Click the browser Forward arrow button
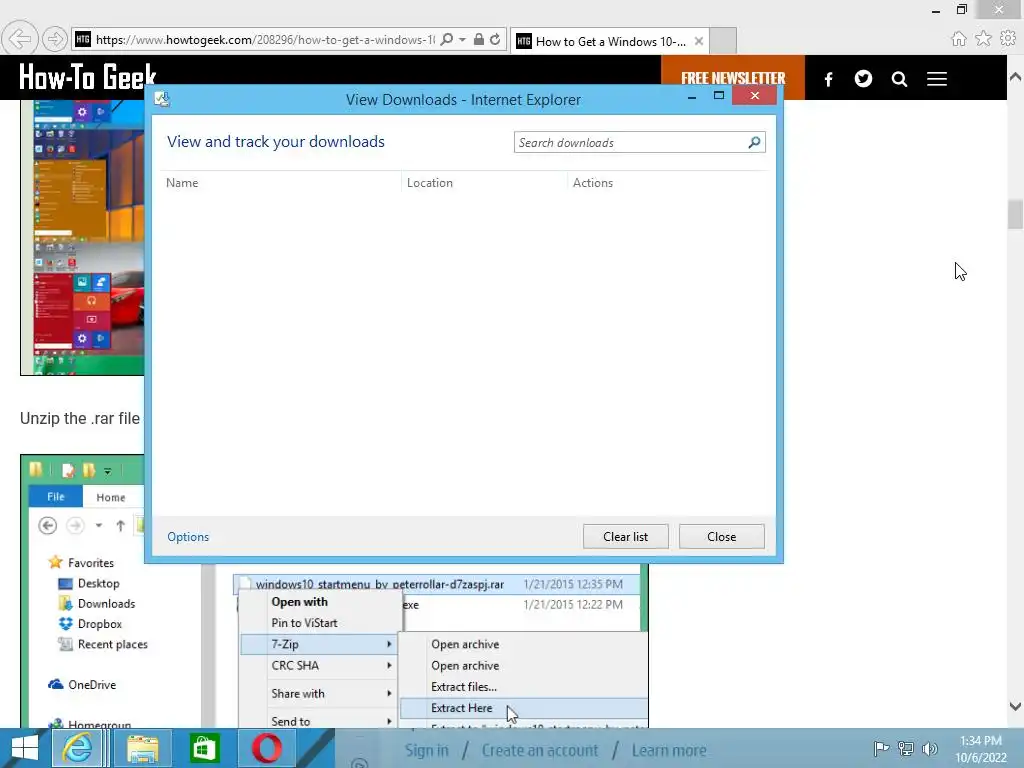Image resolution: width=1024 pixels, height=768 pixels. (55, 39)
